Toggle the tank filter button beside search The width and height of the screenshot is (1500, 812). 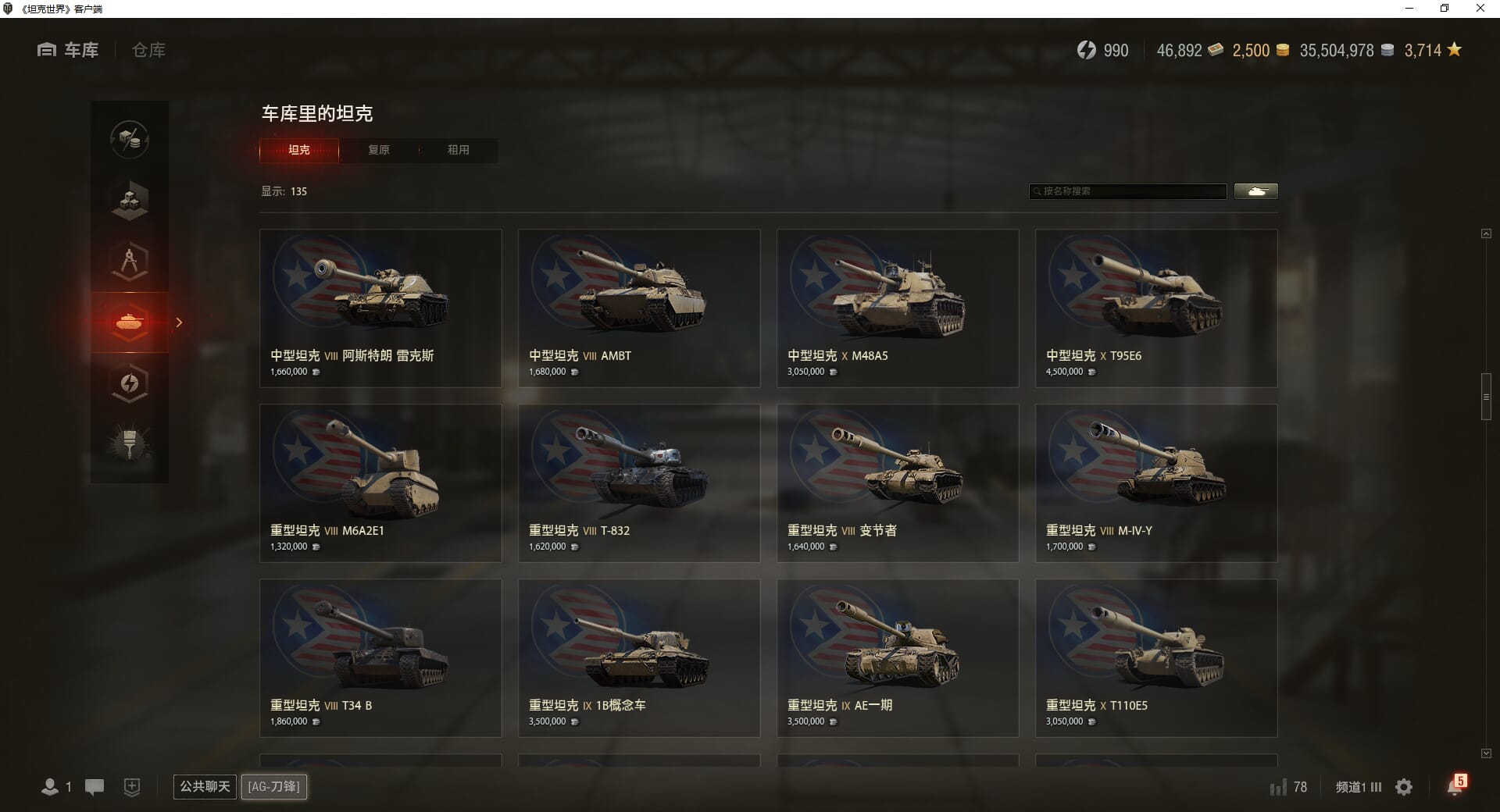(x=1256, y=191)
